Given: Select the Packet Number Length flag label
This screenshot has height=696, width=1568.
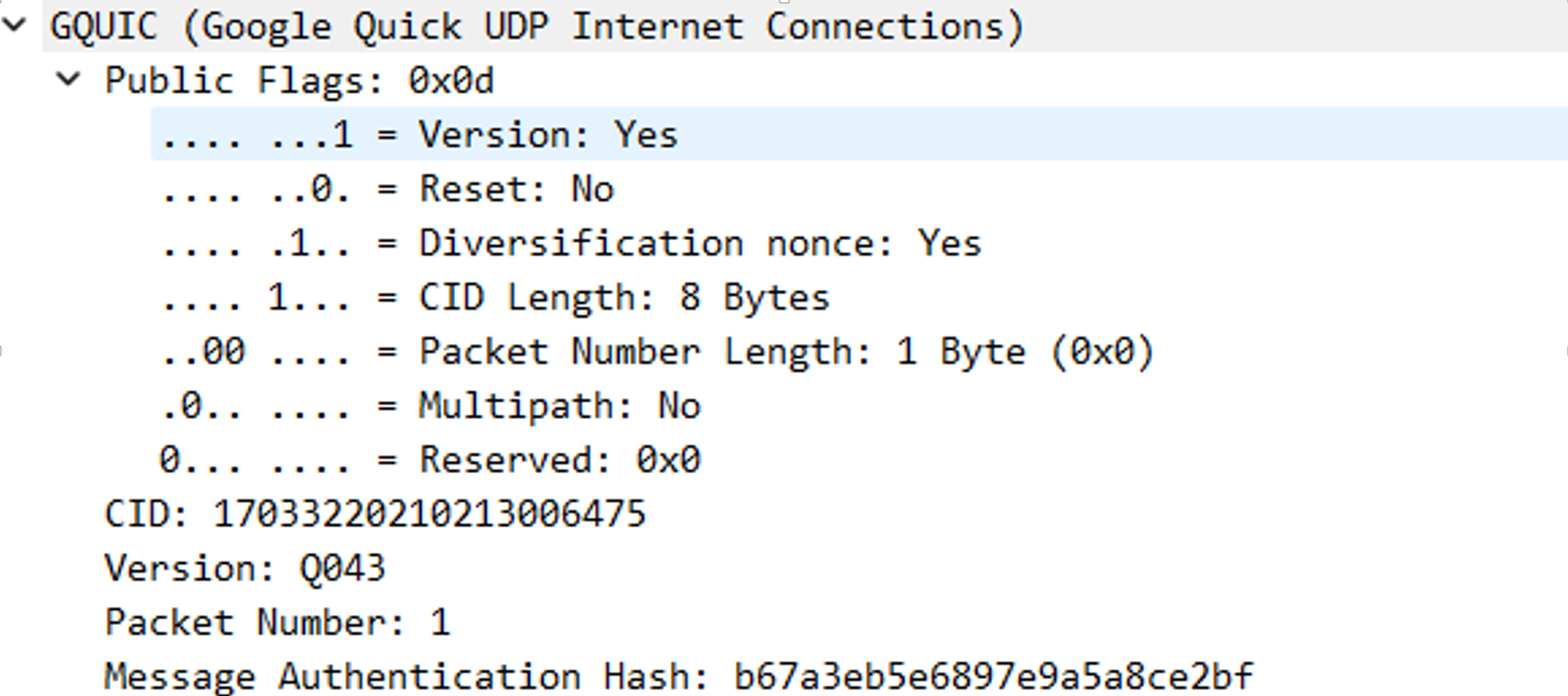Looking at the screenshot, I should (x=645, y=352).
